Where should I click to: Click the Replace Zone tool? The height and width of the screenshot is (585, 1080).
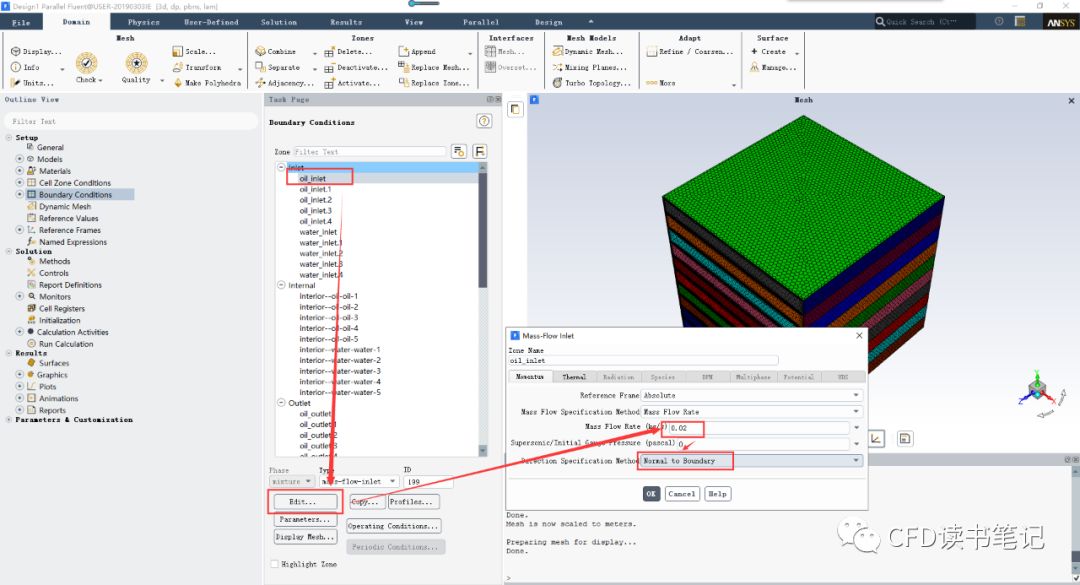click(434, 83)
